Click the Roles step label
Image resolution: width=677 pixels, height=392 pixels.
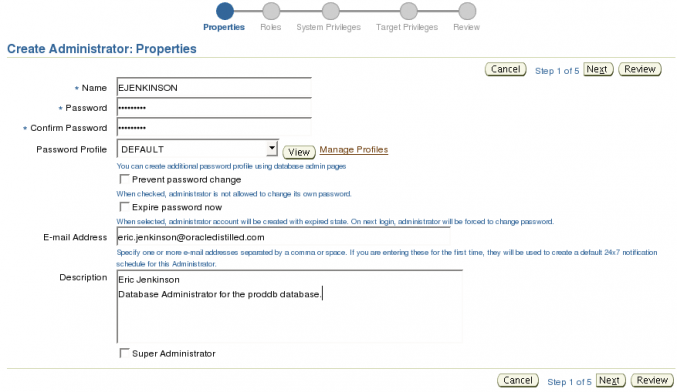coord(271,27)
